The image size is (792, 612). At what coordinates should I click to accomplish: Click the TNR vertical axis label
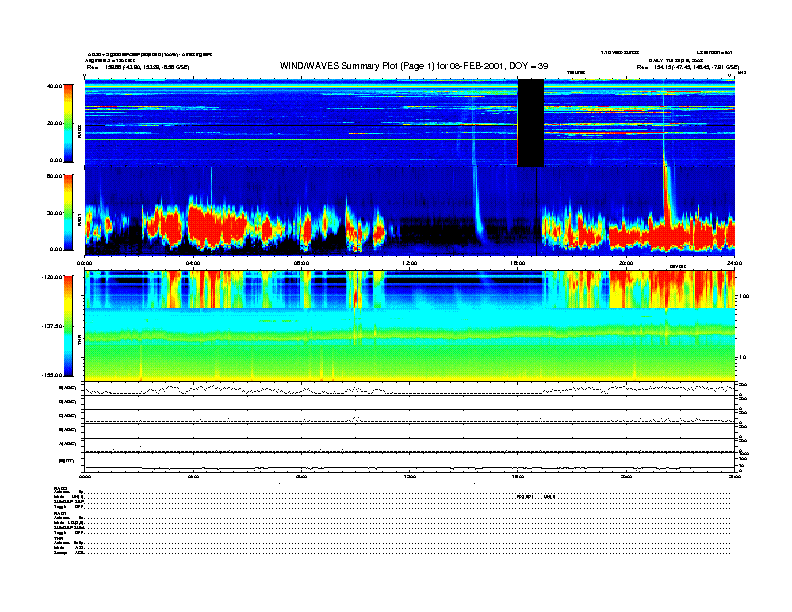(79, 342)
